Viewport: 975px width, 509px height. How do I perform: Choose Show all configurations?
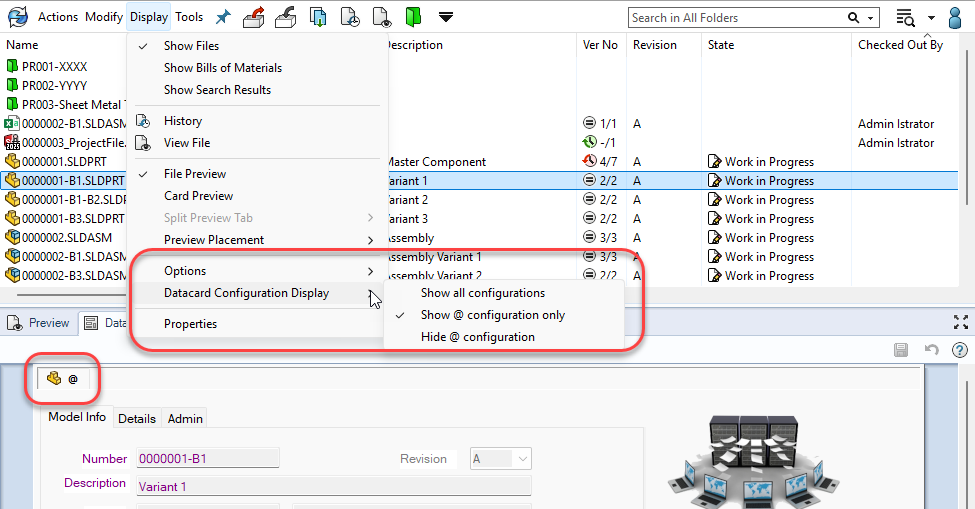482,293
